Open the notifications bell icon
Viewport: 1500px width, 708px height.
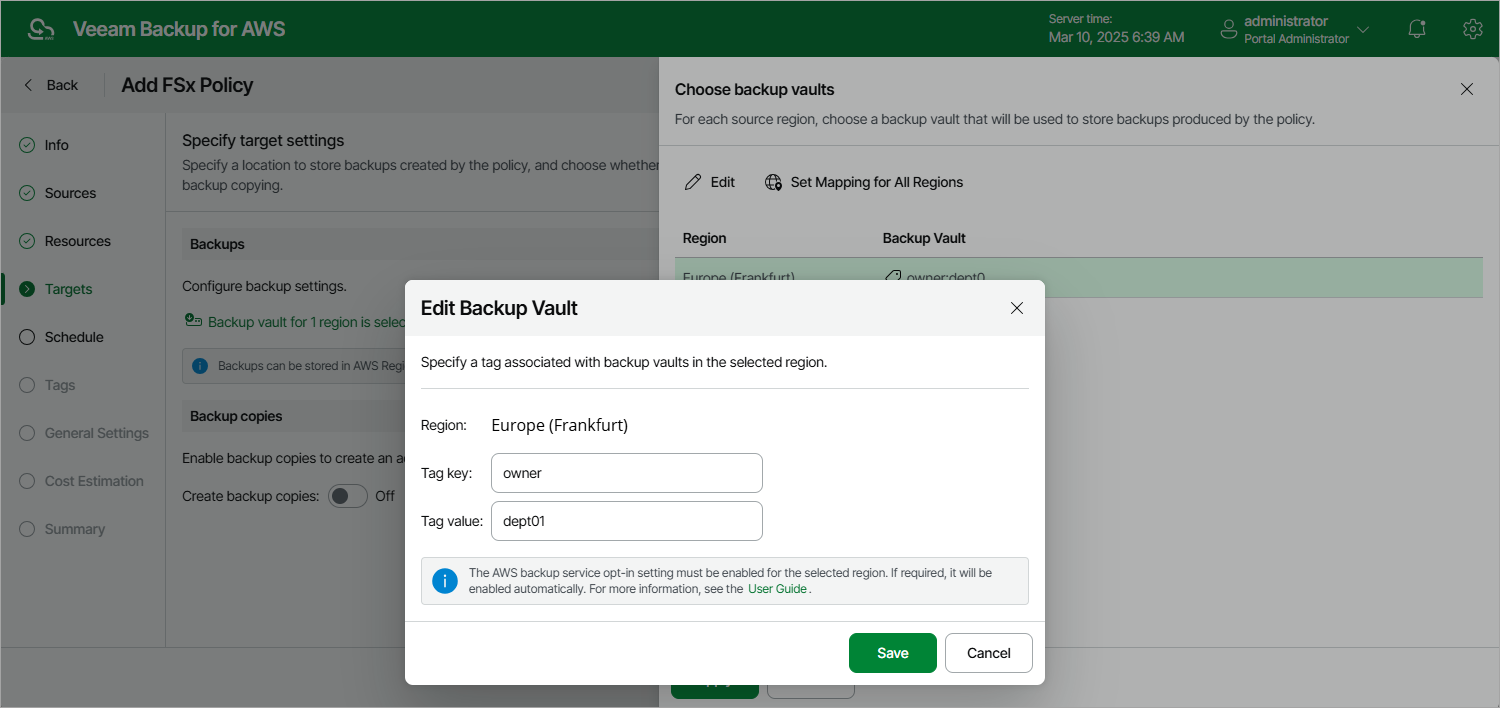pyautogui.click(x=1417, y=29)
